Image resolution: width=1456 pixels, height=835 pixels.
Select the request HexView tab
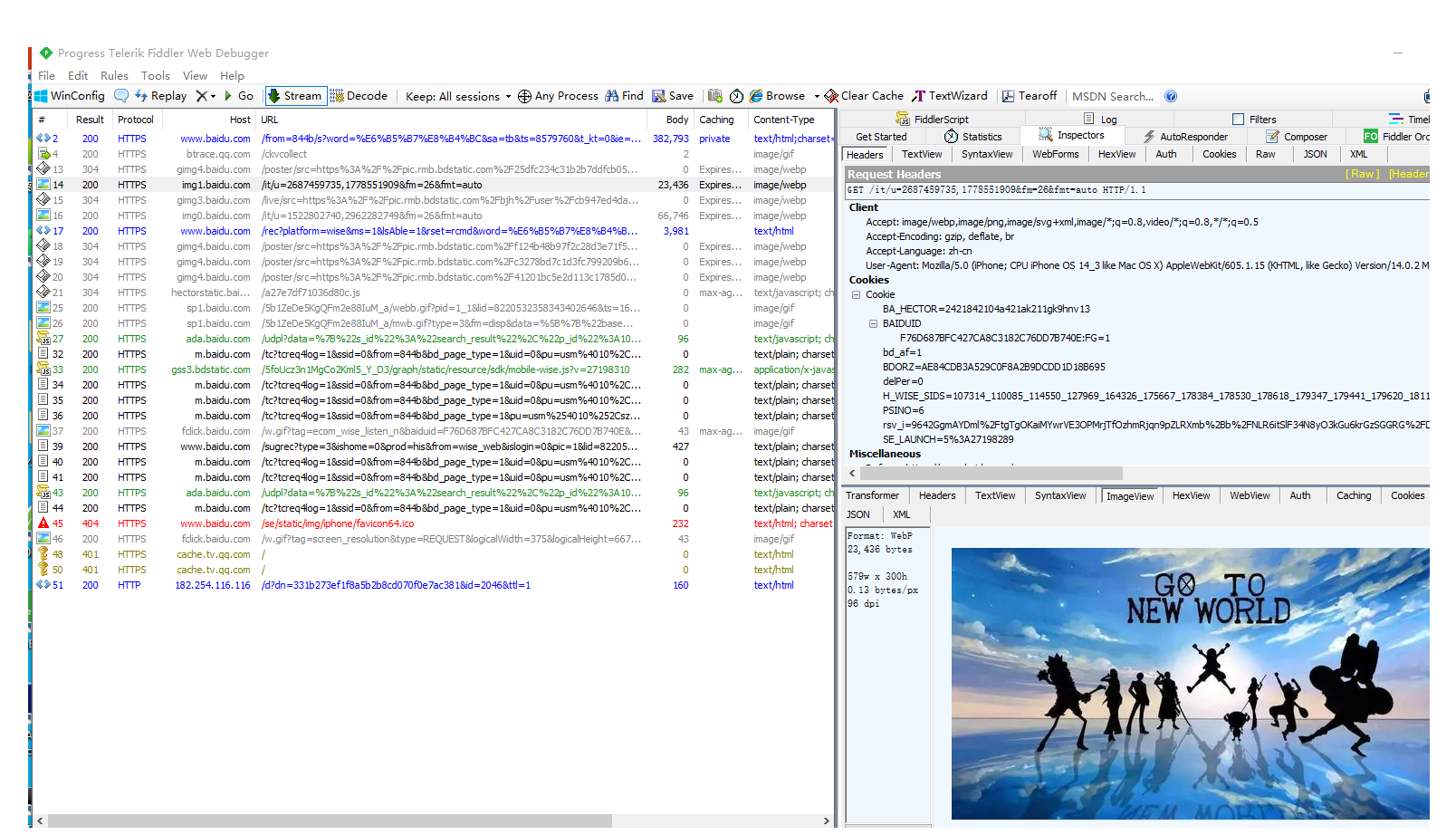pyautogui.click(x=1116, y=154)
